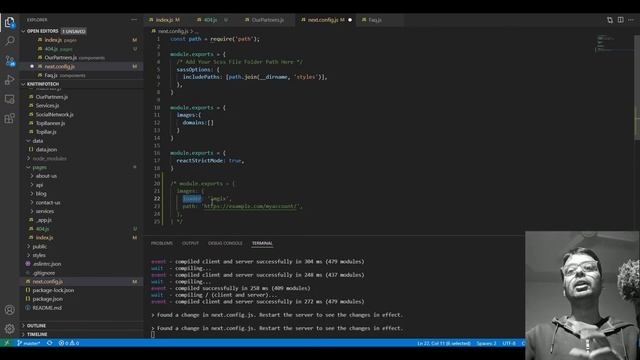The image size is (640, 360).
Task: Click the remote window indicator in status bar
Action: pyautogui.click(x=7, y=343)
